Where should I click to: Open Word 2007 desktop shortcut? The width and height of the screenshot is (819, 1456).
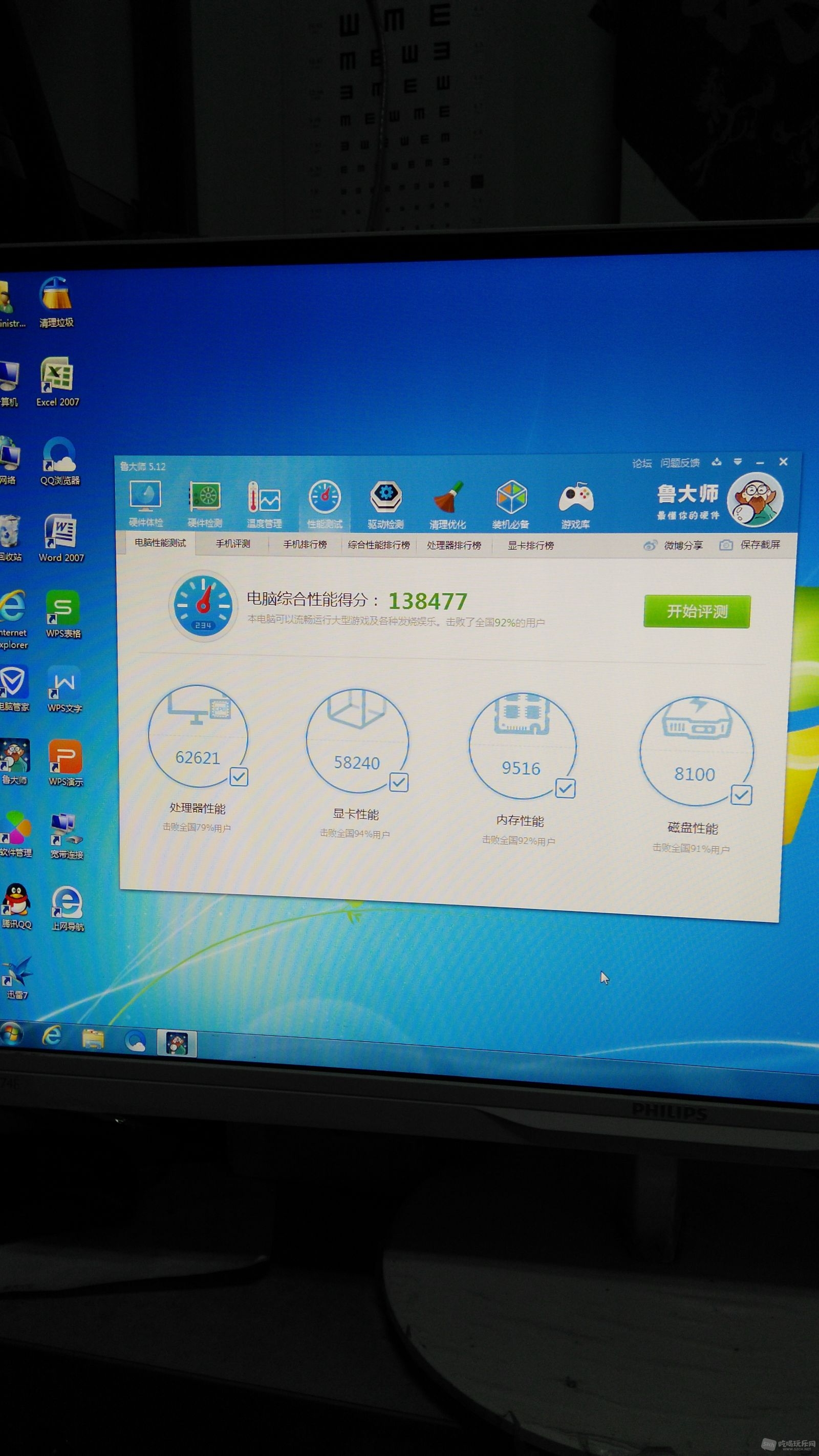pos(61,538)
